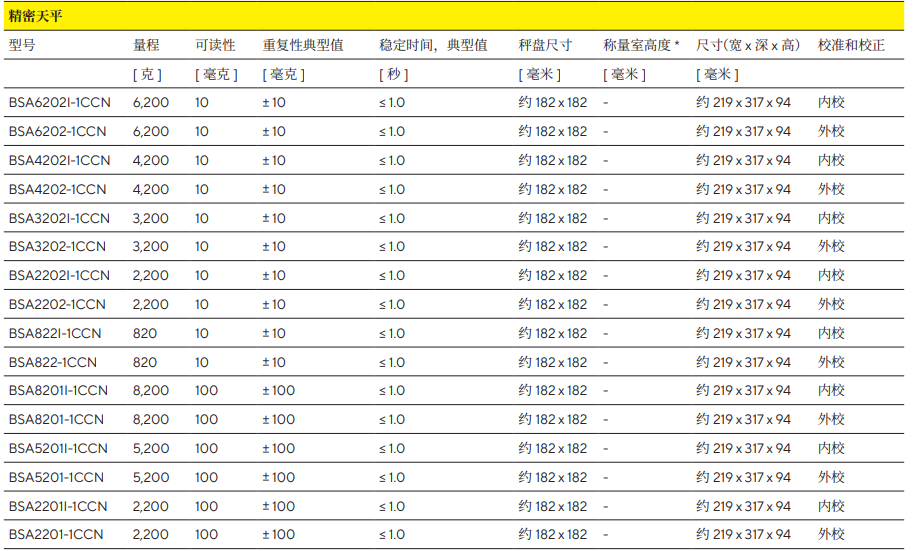Screen dimensions: 917x551
Task: Select the 型号 column header
Action: coord(22,45)
